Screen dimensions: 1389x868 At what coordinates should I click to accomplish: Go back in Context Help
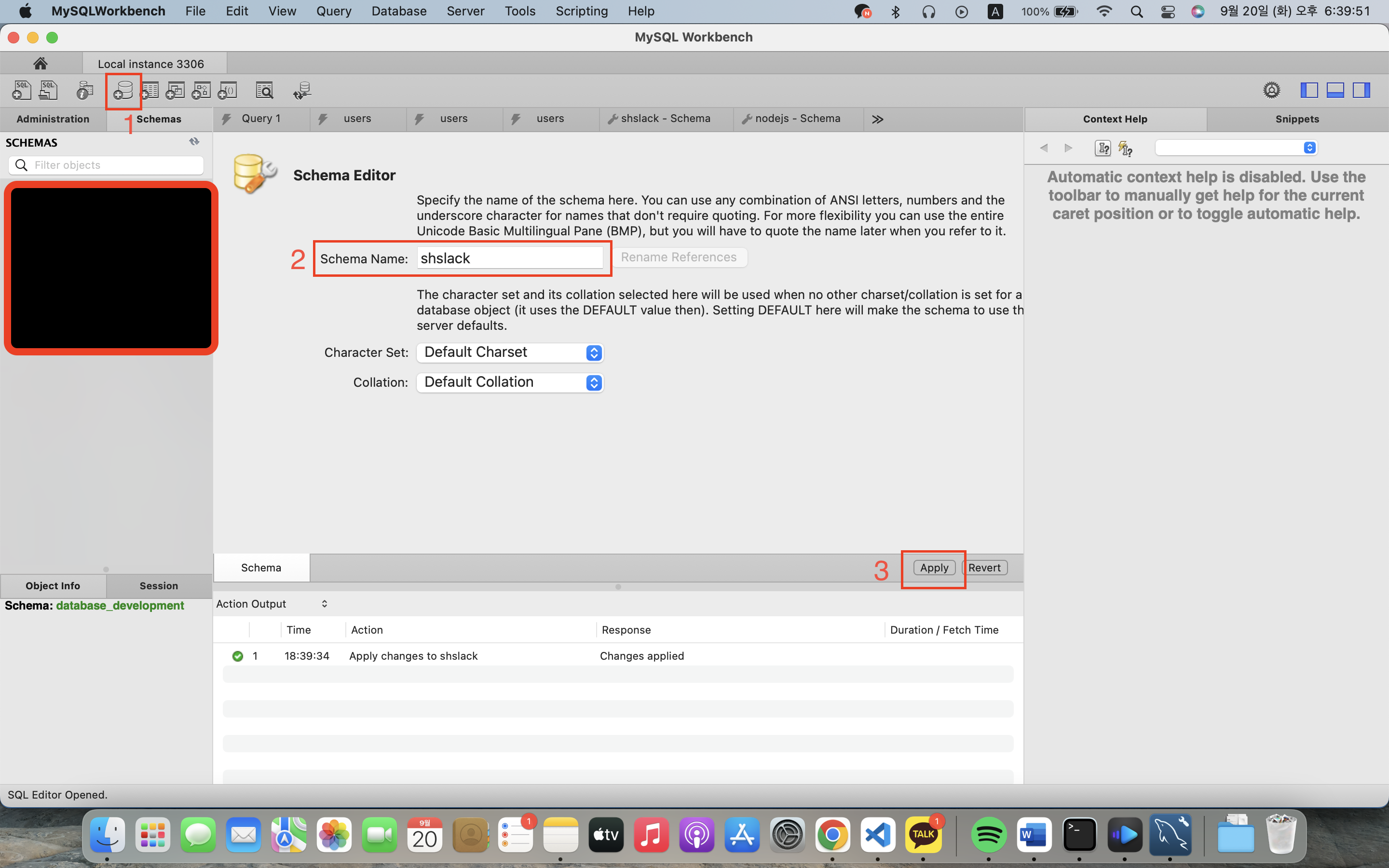(1044, 148)
